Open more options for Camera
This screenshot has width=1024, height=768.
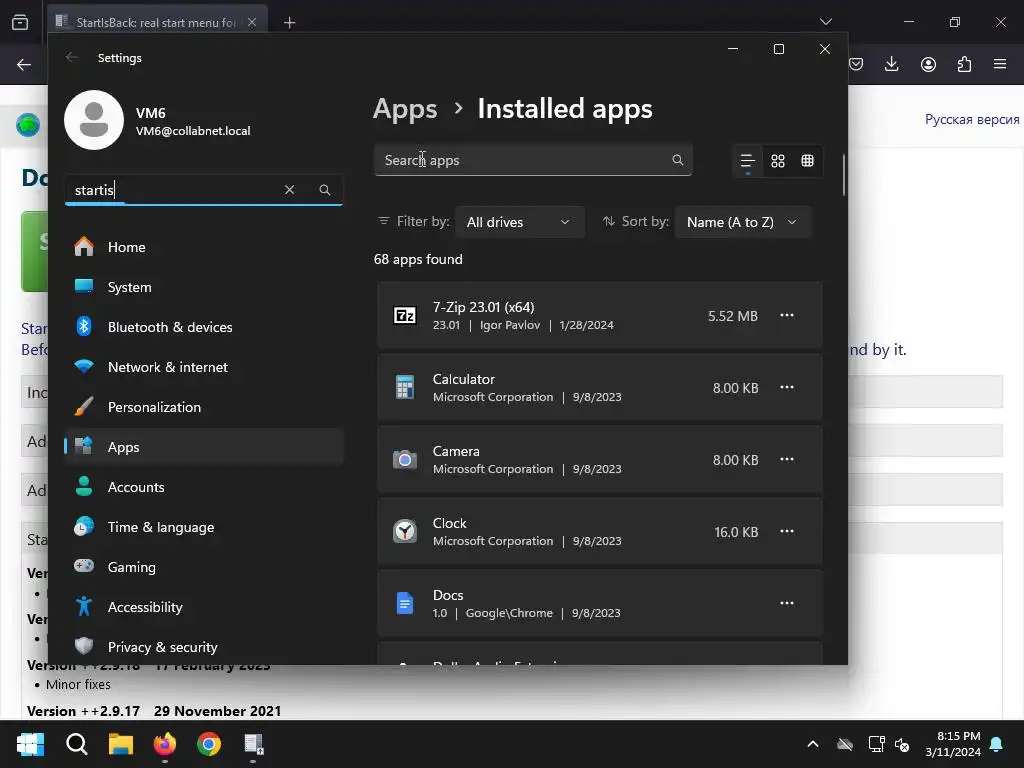tap(787, 459)
